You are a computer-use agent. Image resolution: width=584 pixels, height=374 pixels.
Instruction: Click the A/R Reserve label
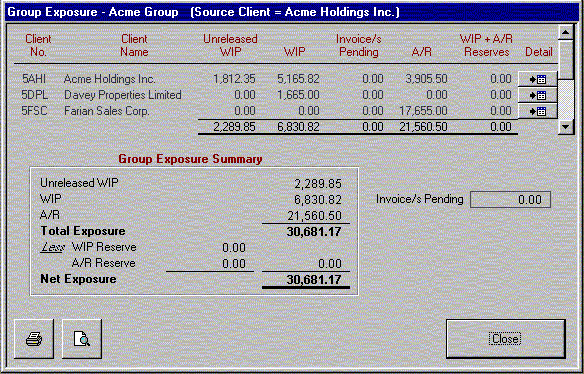click(104, 263)
